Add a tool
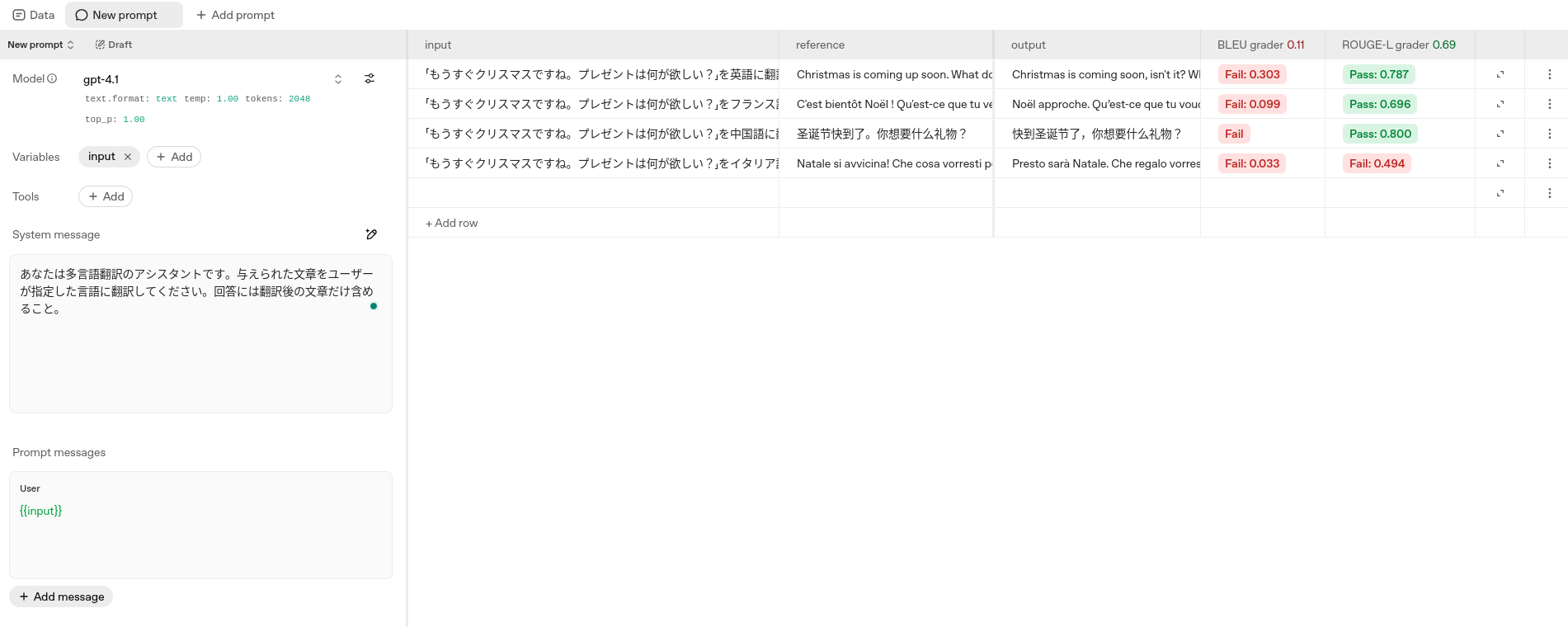Viewport: 1568px width, 627px height. [106, 196]
